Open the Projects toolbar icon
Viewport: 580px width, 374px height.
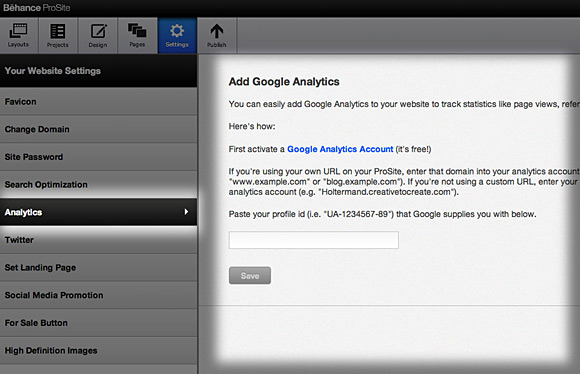pos(58,31)
